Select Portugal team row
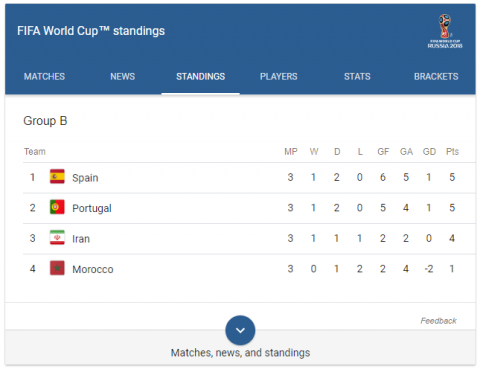 point(249,208)
